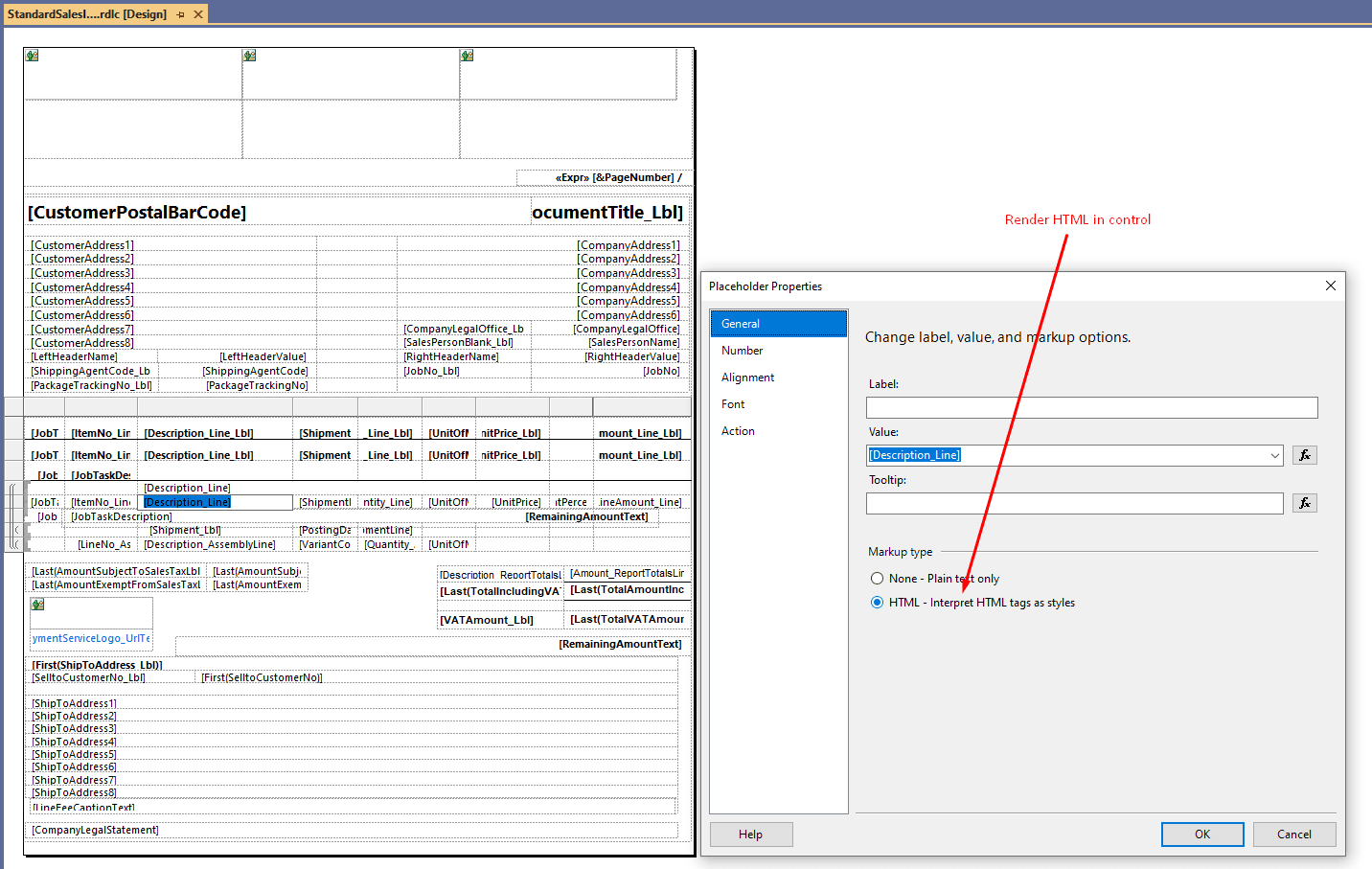
Task: Switch to StandardSales rdlc [Design] tab
Action: tap(87, 14)
